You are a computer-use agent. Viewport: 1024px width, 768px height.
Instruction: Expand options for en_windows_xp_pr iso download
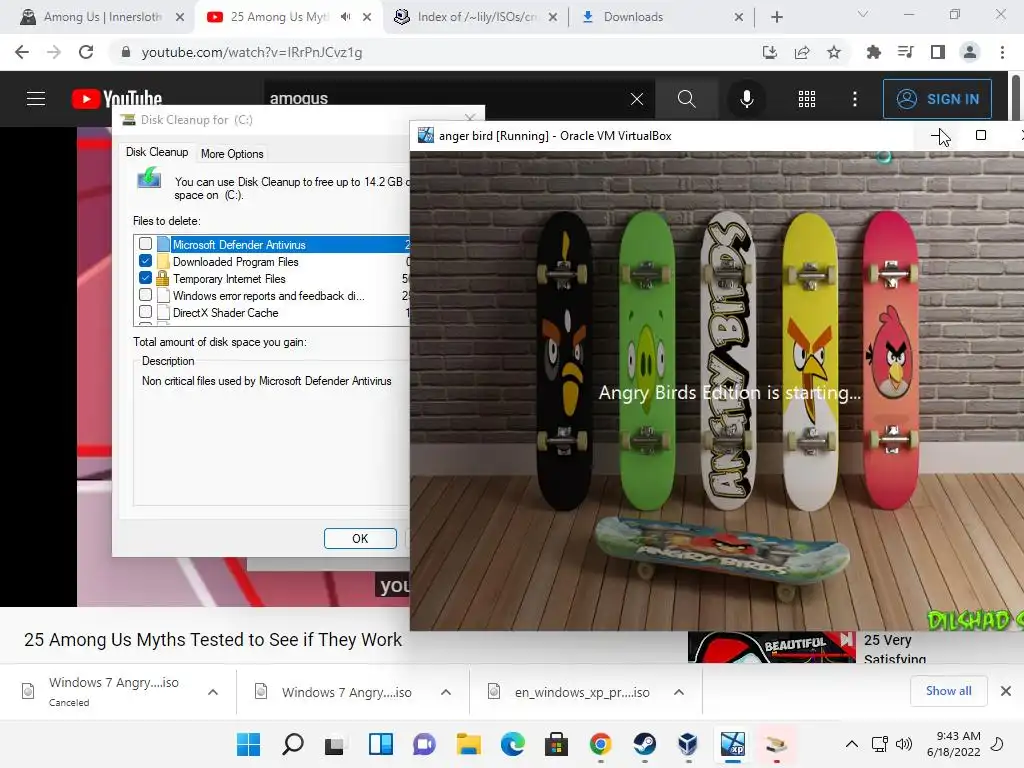click(679, 692)
